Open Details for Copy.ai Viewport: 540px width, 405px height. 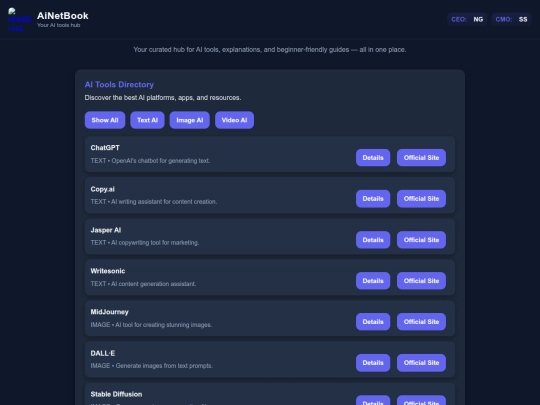point(373,199)
